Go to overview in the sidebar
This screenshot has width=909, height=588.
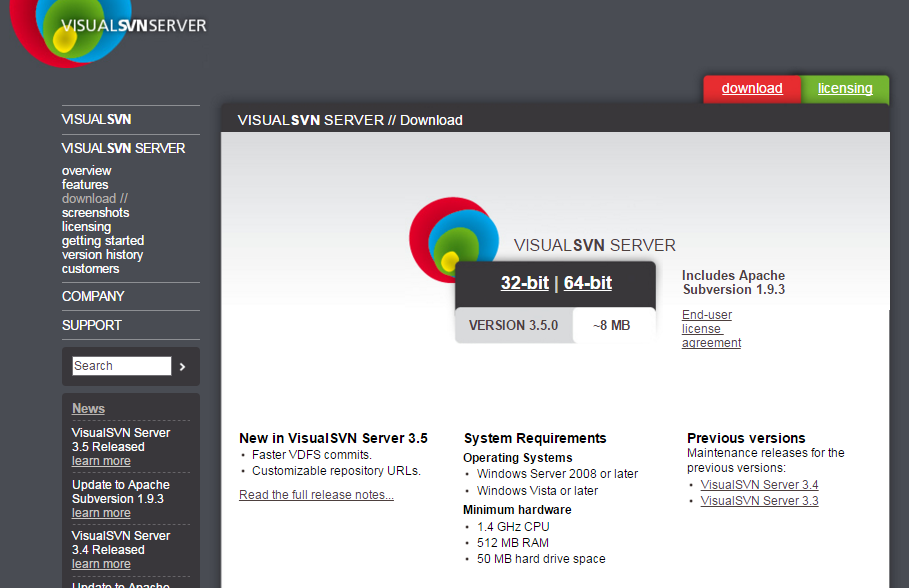pos(86,171)
